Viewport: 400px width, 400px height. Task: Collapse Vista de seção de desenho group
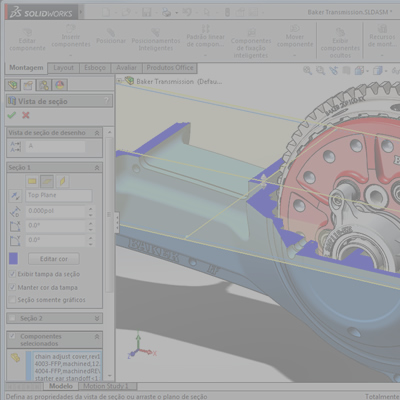point(97,133)
